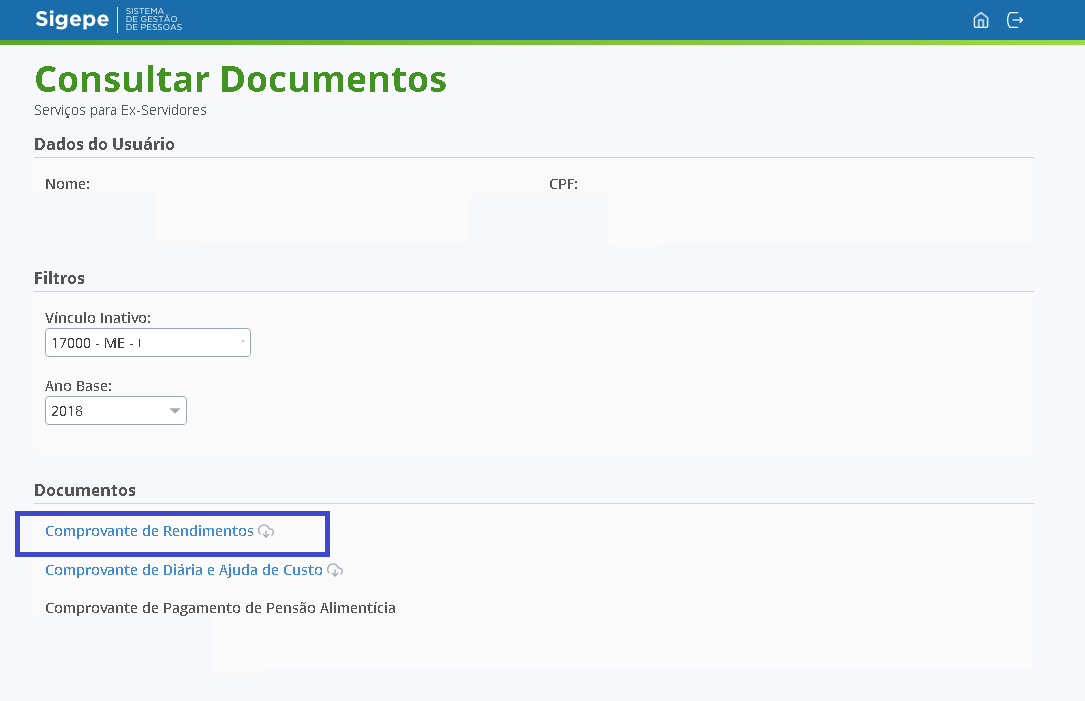Click the Filtros section heading
Screen dimensions: 1085x701
pyautogui.click(x=60, y=278)
